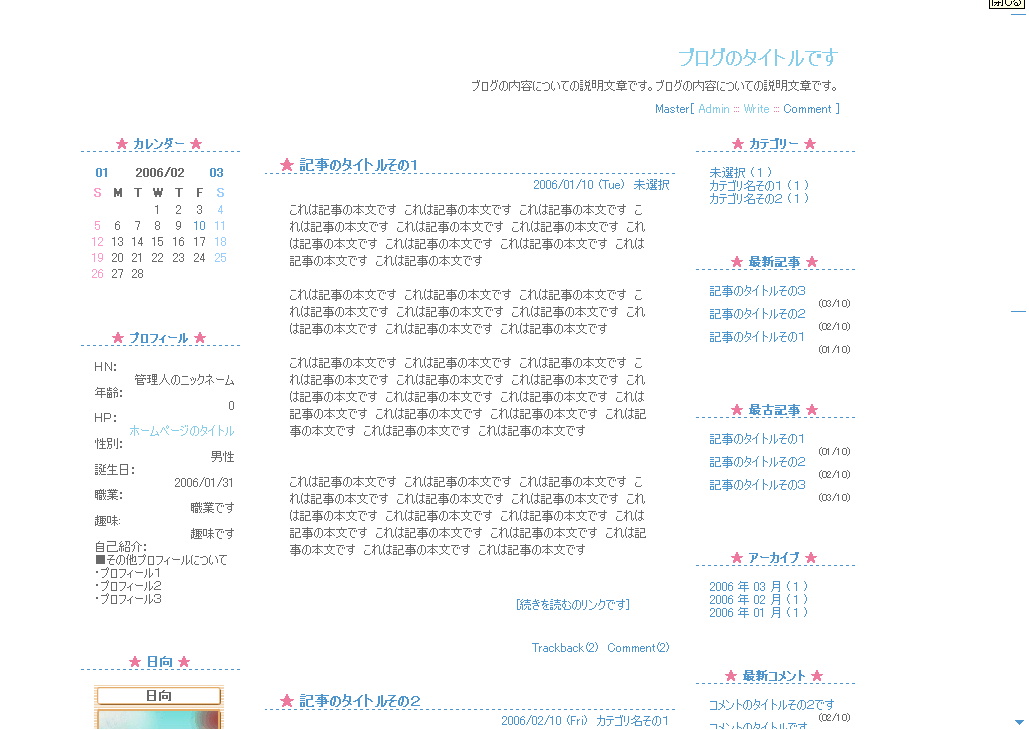This screenshot has height=730, width=1029.
Task: Click article date 2006/01/10 (Tue)
Action: pos(579,185)
